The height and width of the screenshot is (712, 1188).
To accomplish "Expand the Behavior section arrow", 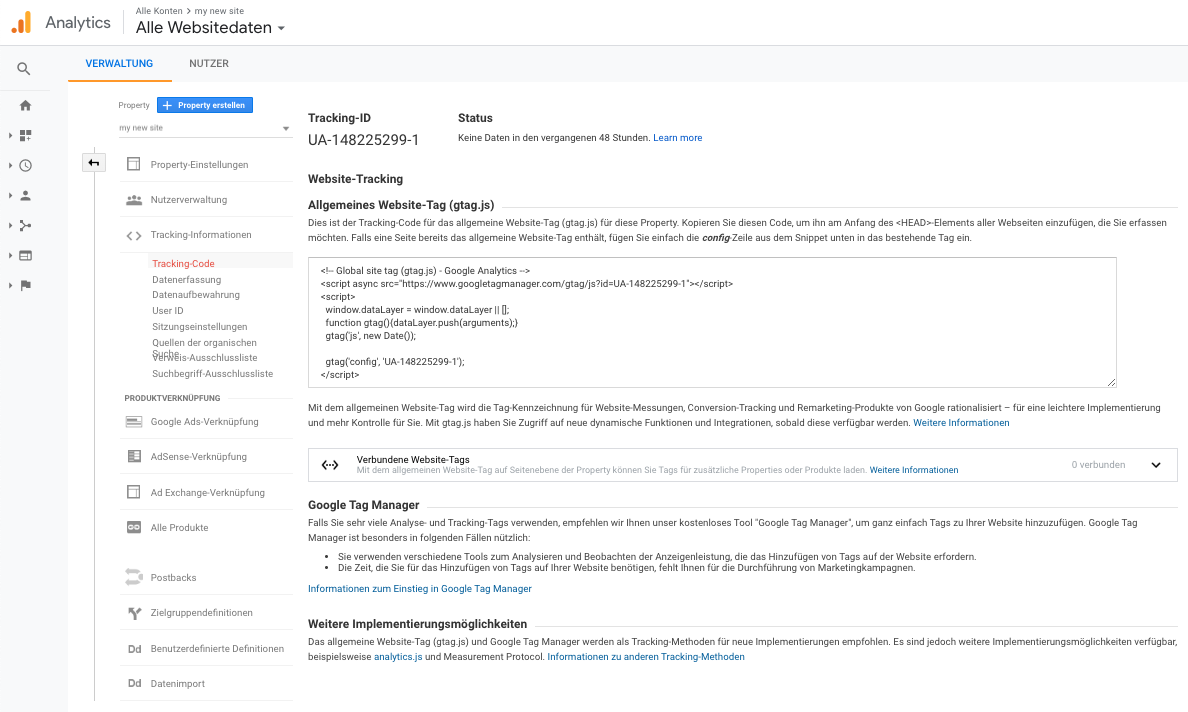I will [10, 255].
